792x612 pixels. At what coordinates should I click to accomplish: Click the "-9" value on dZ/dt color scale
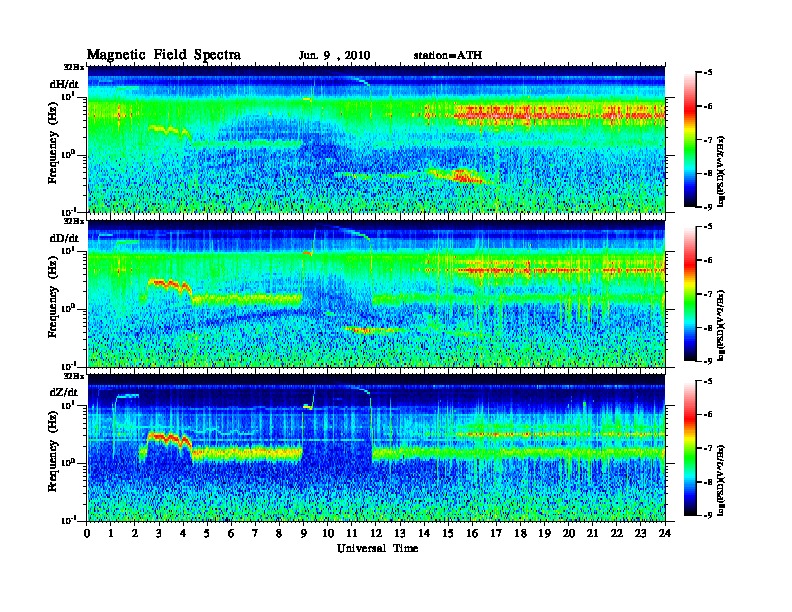click(x=708, y=515)
